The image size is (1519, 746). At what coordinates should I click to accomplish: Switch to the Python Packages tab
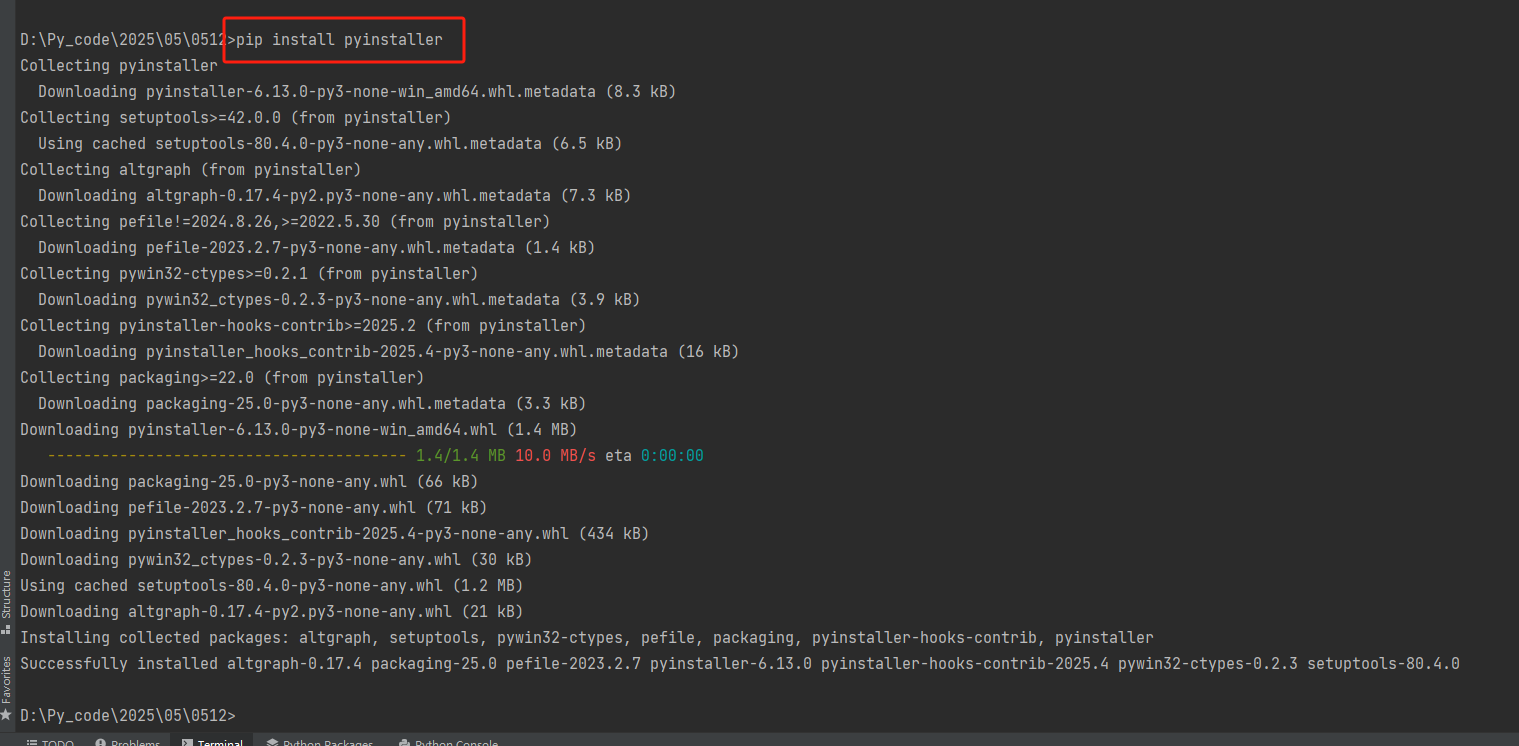(x=320, y=742)
